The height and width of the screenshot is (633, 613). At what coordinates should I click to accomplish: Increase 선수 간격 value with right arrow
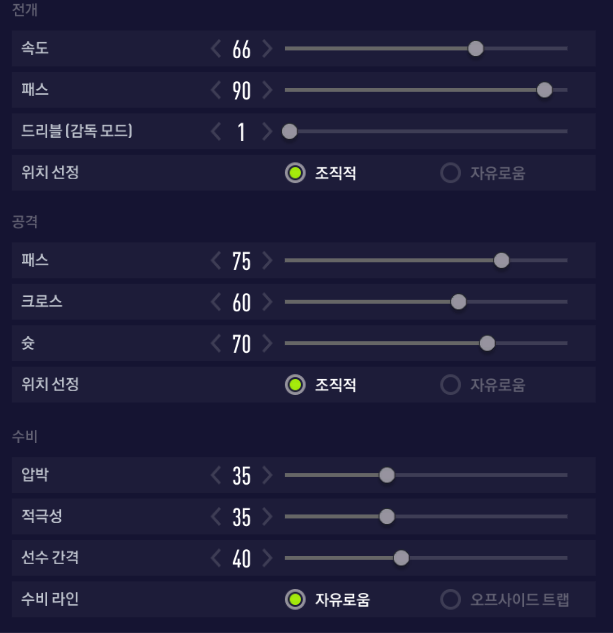tap(267, 558)
